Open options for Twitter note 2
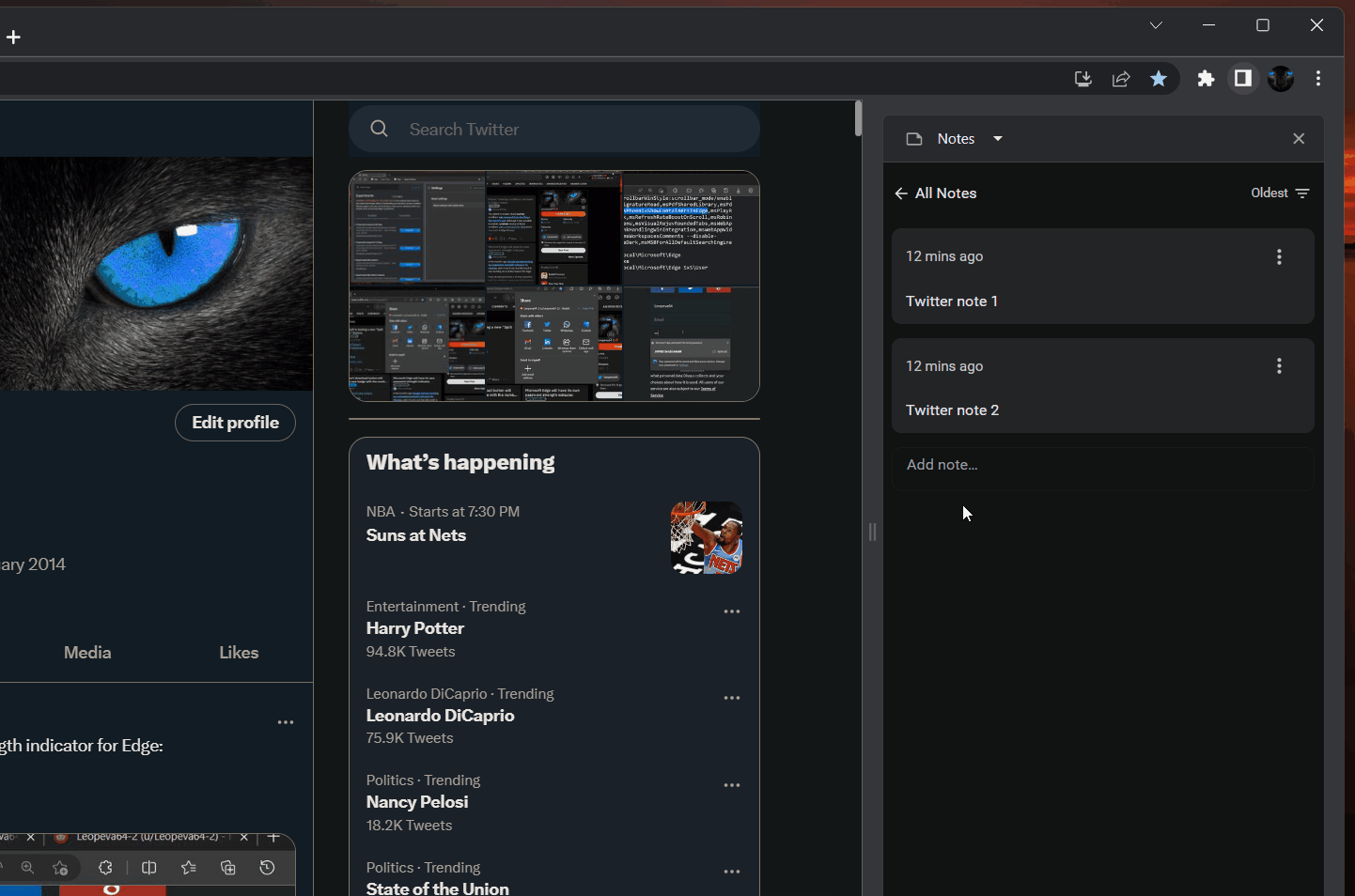Viewport: 1355px width, 896px height. coord(1279,366)
